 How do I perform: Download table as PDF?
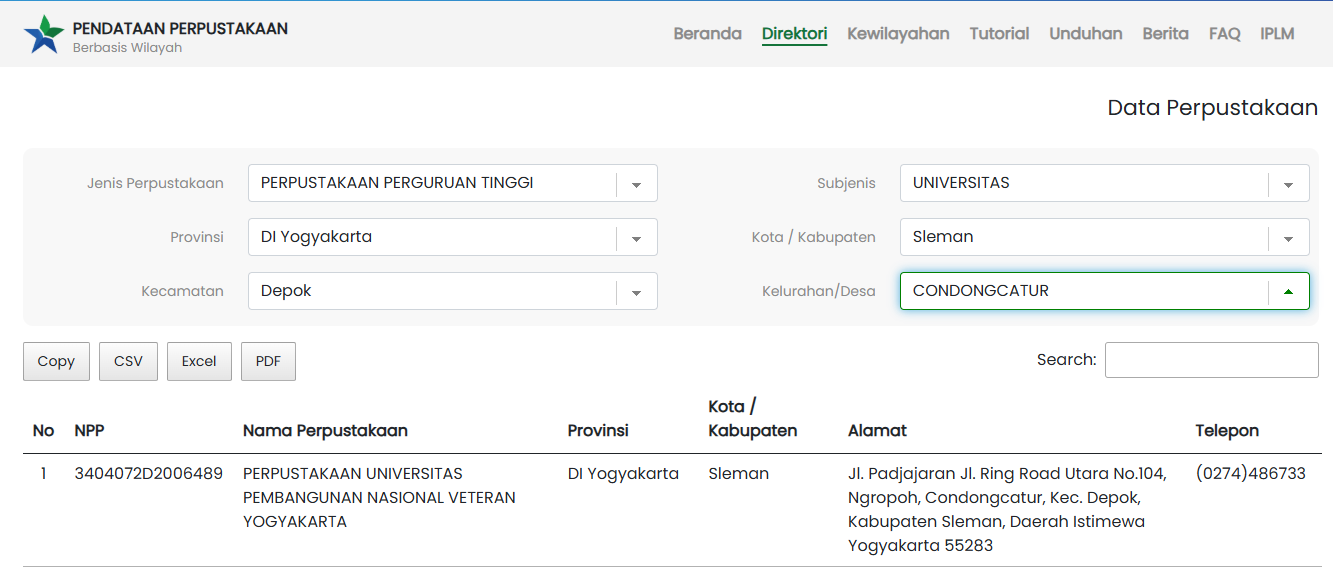tap(268, 362)
